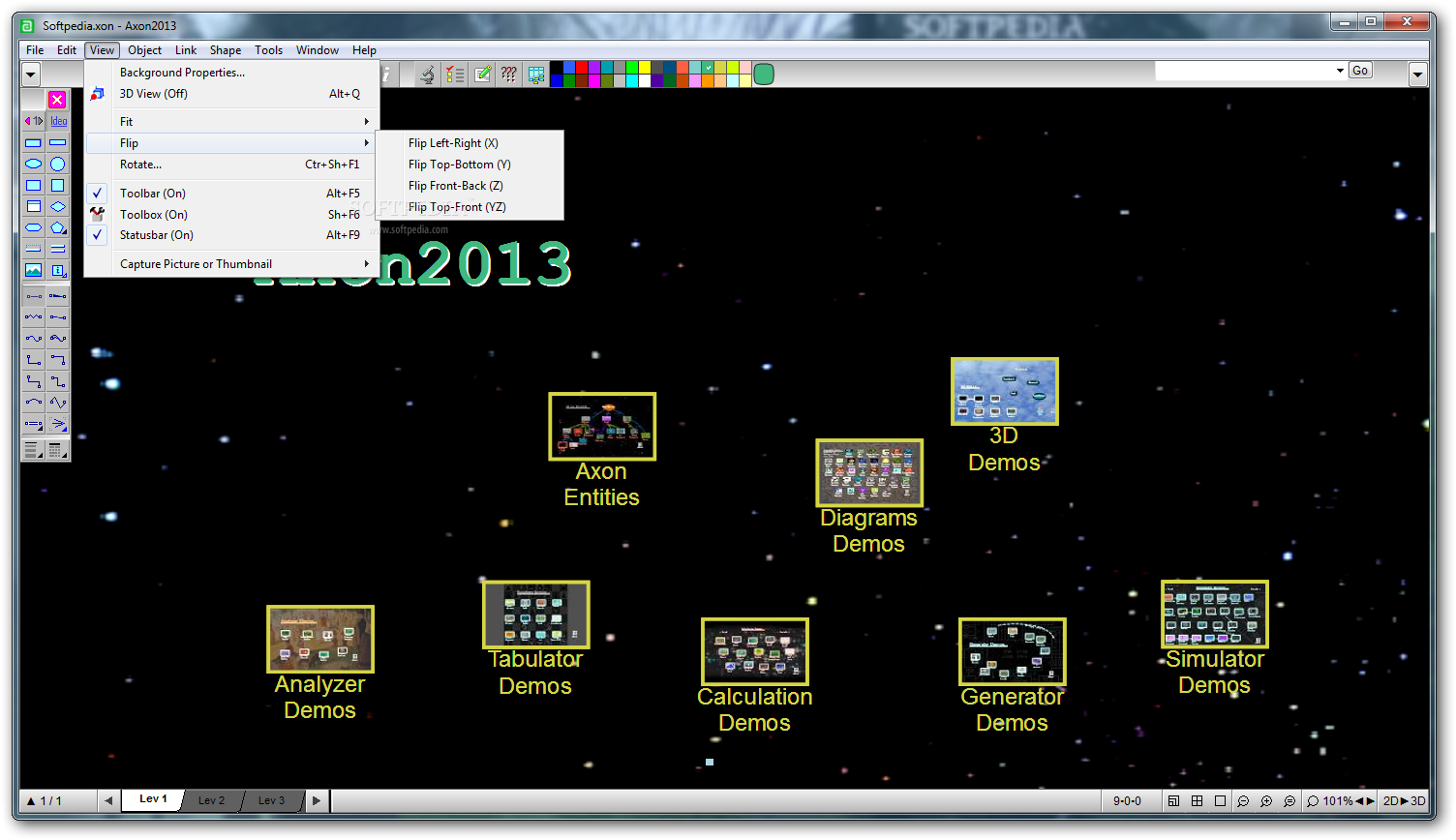The height and width of the screenshot is (840, 1456).
Task: Click the search input field near Go
Action: (1244, 71)
